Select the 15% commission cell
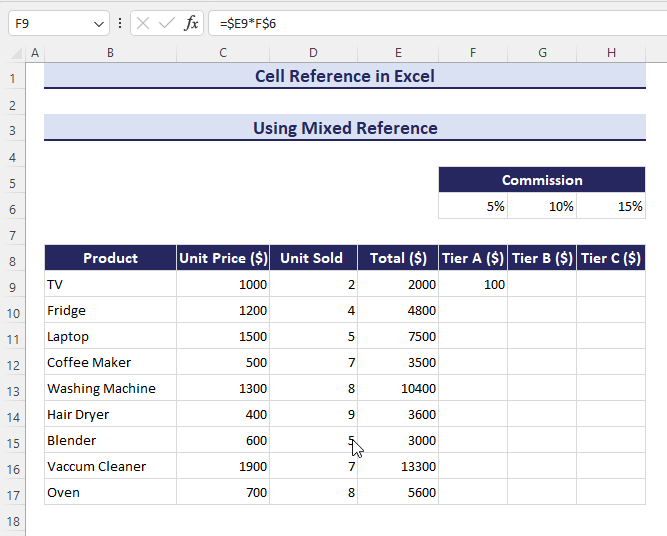 (x=611, y=207)
